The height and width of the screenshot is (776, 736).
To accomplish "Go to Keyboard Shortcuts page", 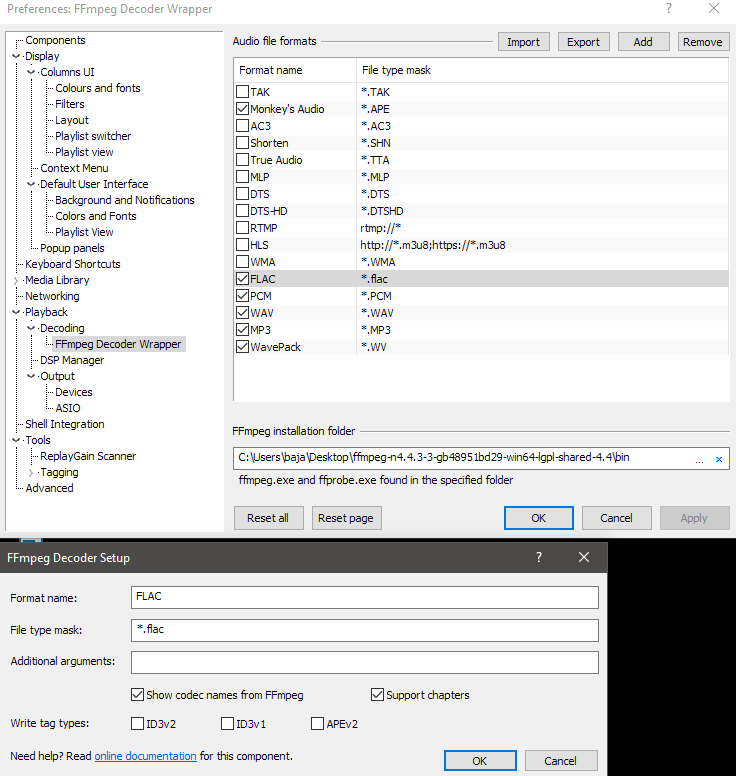I will [x=73, y=264].
